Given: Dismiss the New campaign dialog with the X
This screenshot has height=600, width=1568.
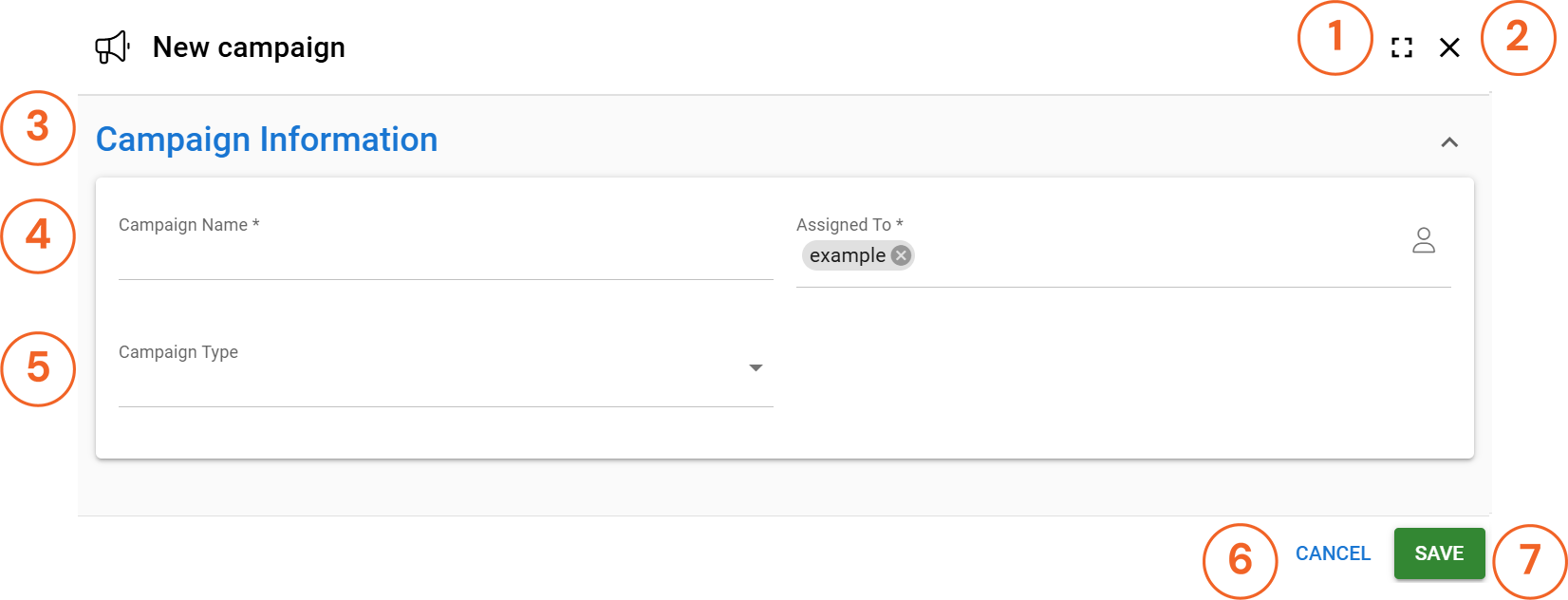Looking at the screenshot, I should coord(1449,47).
